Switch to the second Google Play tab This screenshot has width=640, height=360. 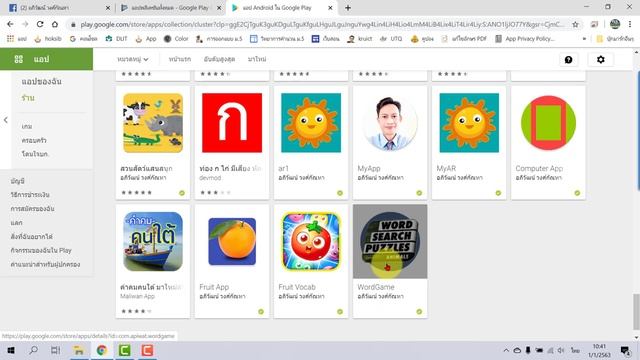[x=171, y=8]
